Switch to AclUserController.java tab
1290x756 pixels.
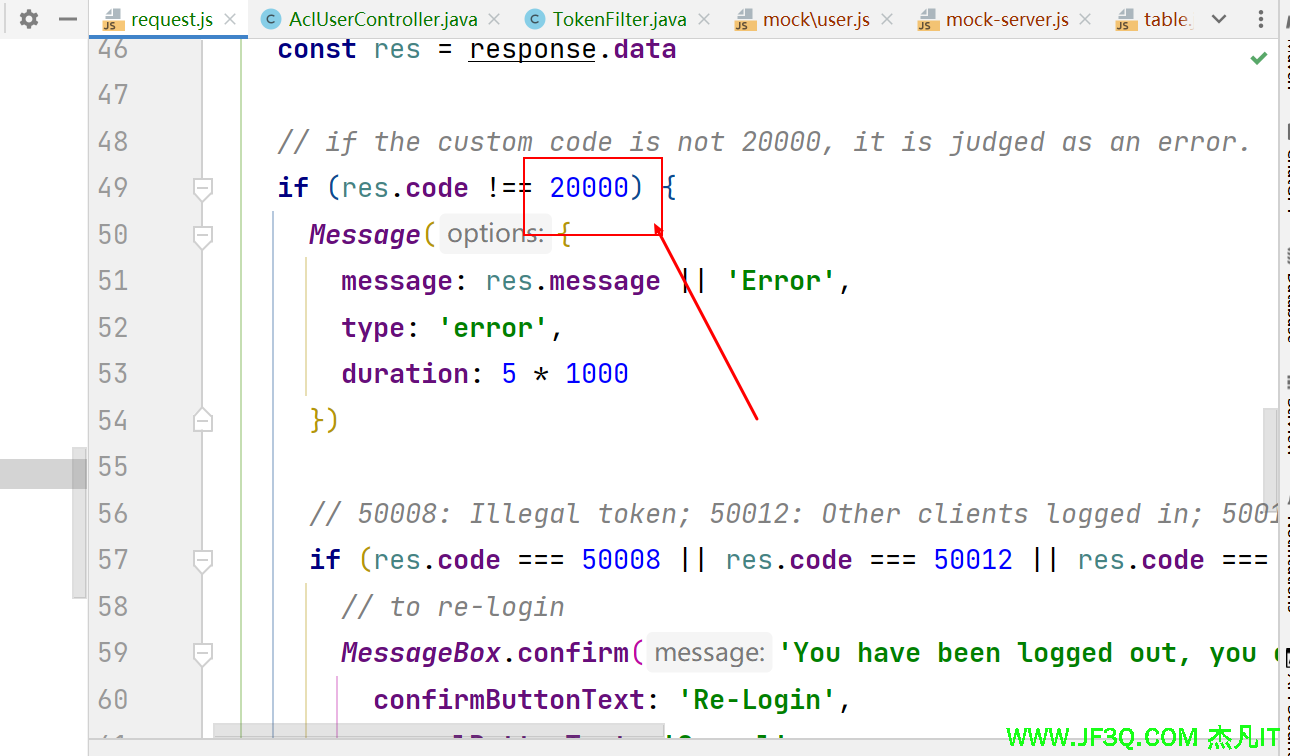[x=382, y=20]
